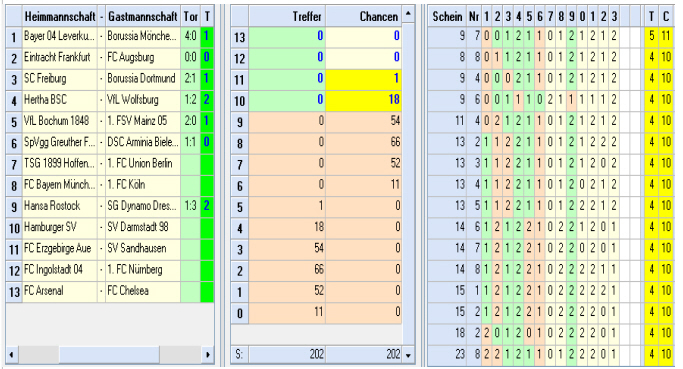Select TSG 1899 Hoffenheim cell
Screen dimensions: 683x369
59,164
